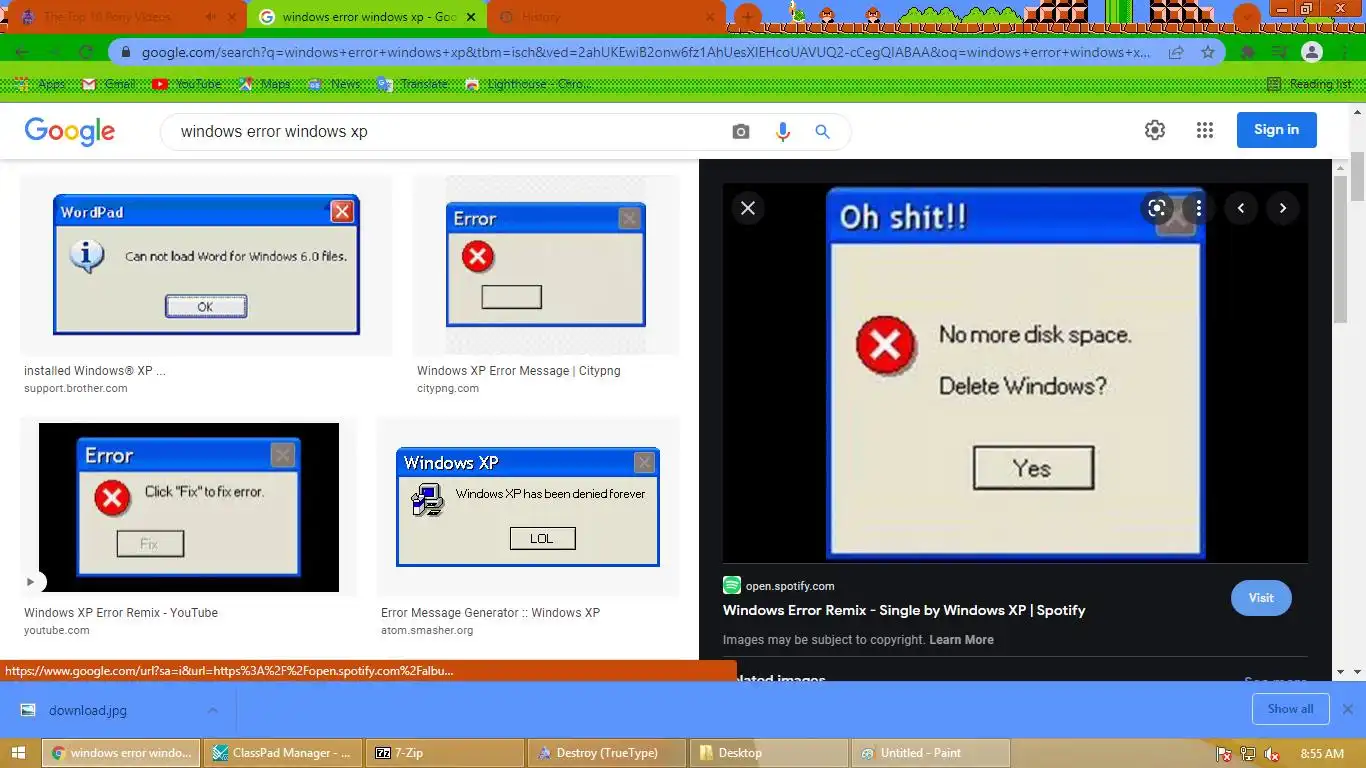This screenshot has height=768, width=1366.
Task: Open Google apps grid
Action: [1205, 130]
